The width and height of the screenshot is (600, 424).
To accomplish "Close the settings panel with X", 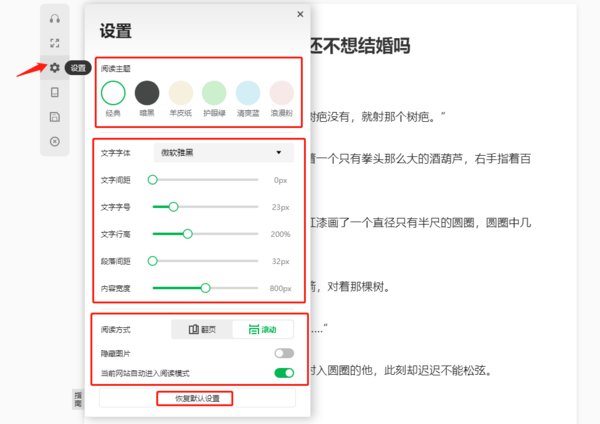I will tap(300, 14).
